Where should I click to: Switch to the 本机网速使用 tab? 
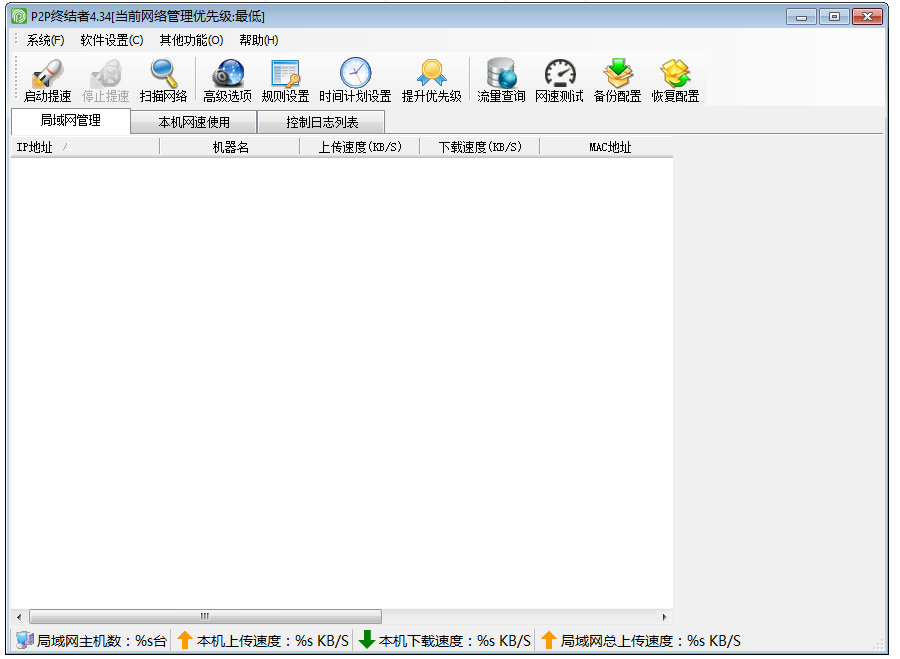[x=194, y=122]
